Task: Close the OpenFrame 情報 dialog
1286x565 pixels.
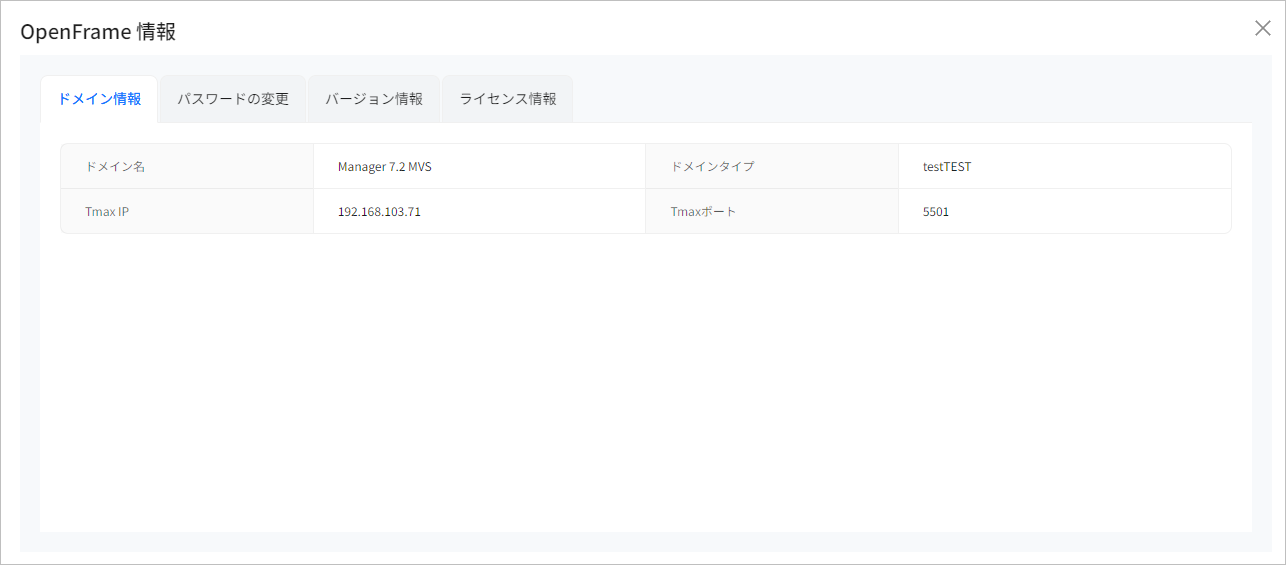Action: click(x=1262, y=28)
